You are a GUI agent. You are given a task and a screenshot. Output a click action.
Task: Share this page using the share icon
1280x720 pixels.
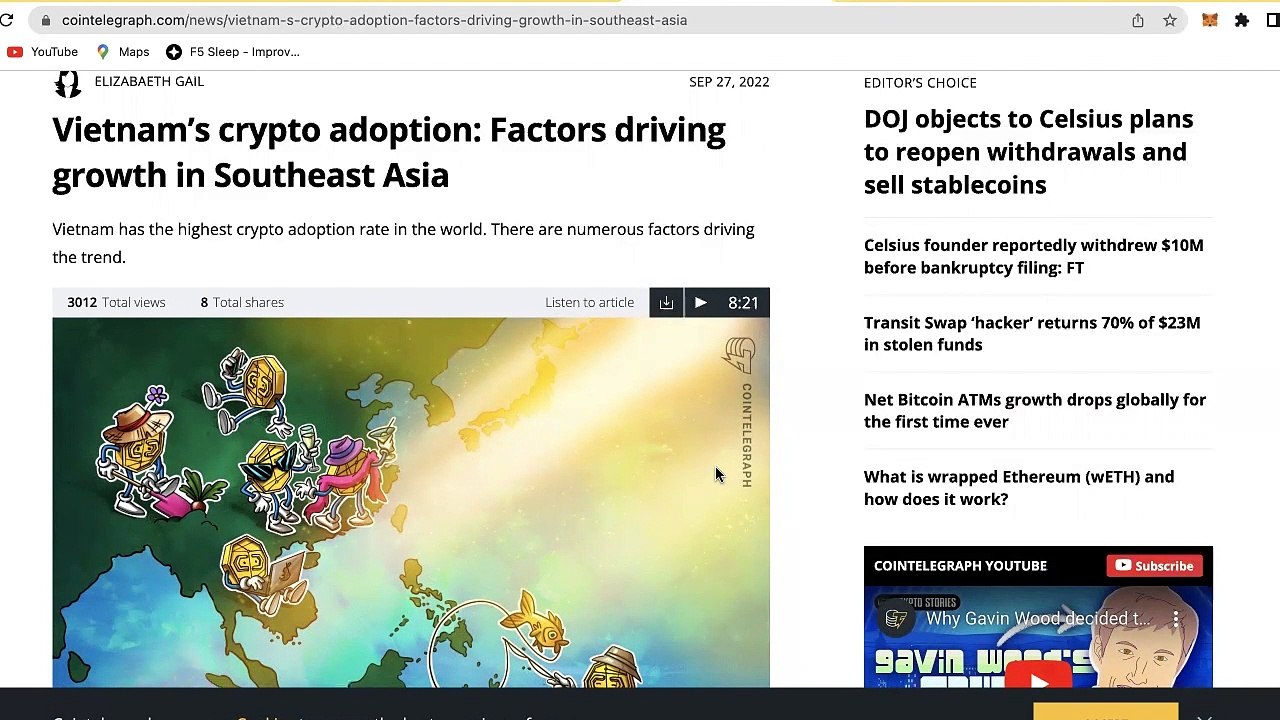(x=1138, y=20)
